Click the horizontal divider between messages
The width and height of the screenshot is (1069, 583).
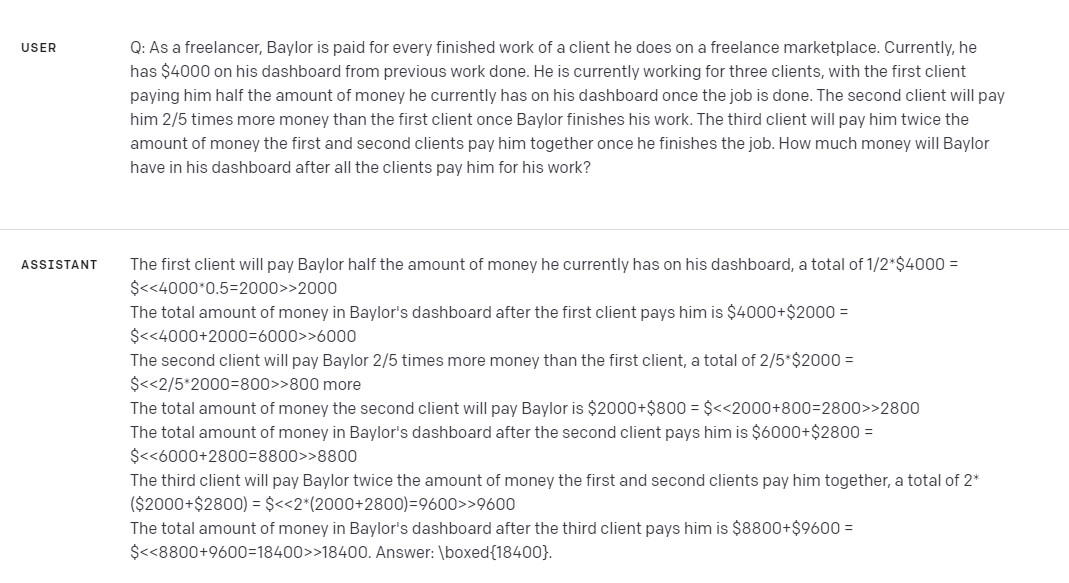coord(534,230)
